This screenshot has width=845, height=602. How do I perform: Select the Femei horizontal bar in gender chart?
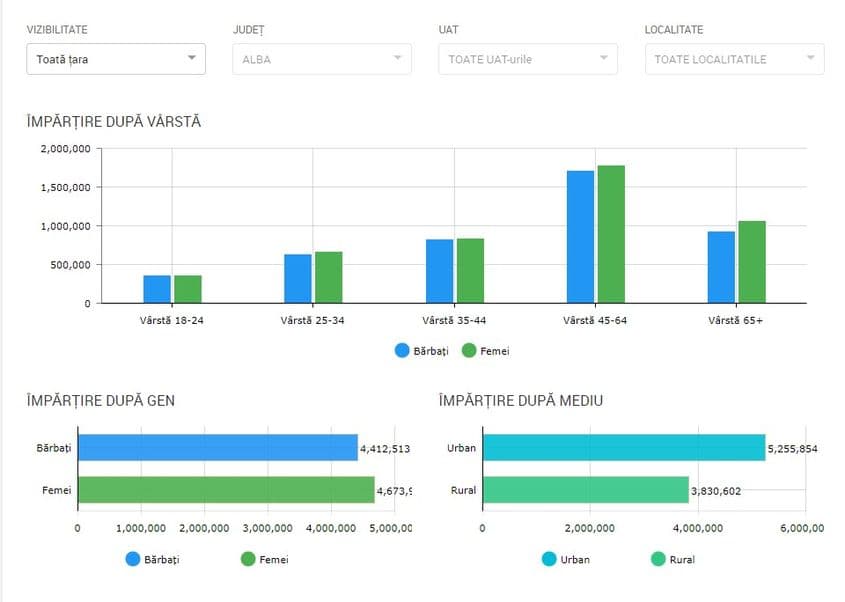(x=225, y=490)
